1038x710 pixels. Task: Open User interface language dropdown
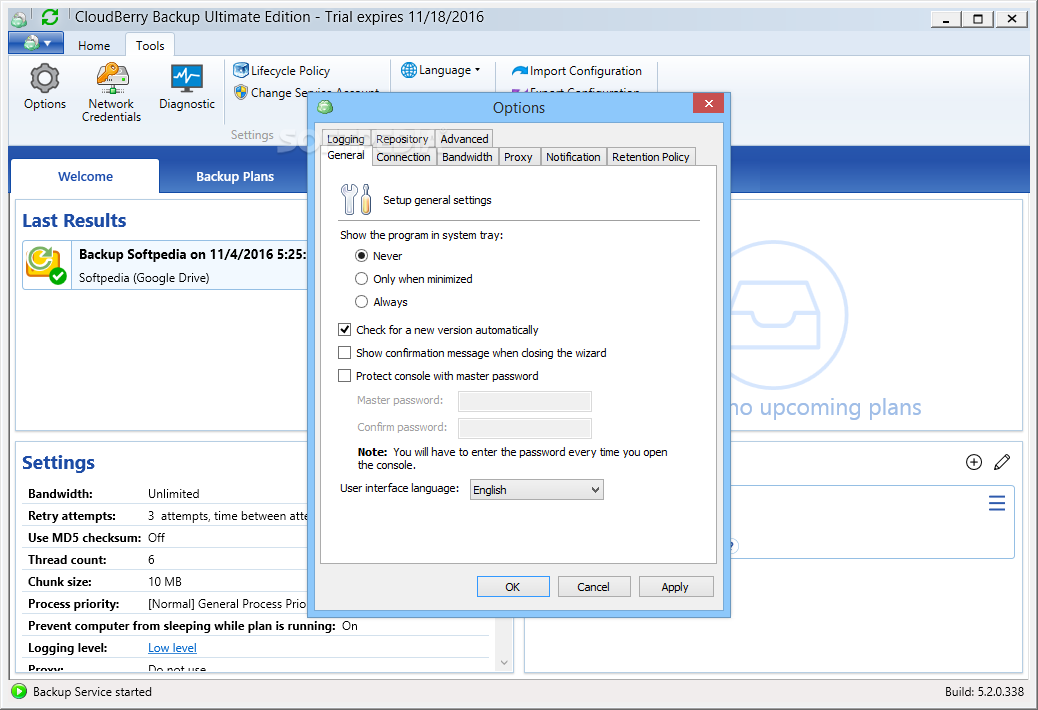tap(536, 490)
